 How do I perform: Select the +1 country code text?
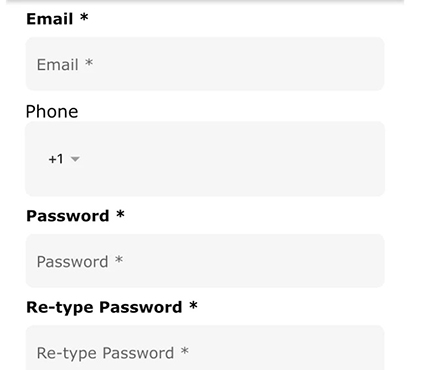pos(56,159)
